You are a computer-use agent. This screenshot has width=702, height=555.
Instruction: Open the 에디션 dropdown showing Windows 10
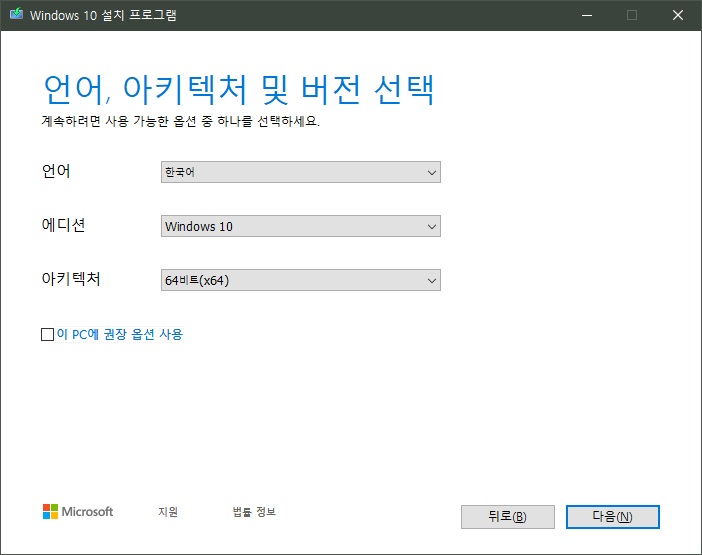(301, 226)
